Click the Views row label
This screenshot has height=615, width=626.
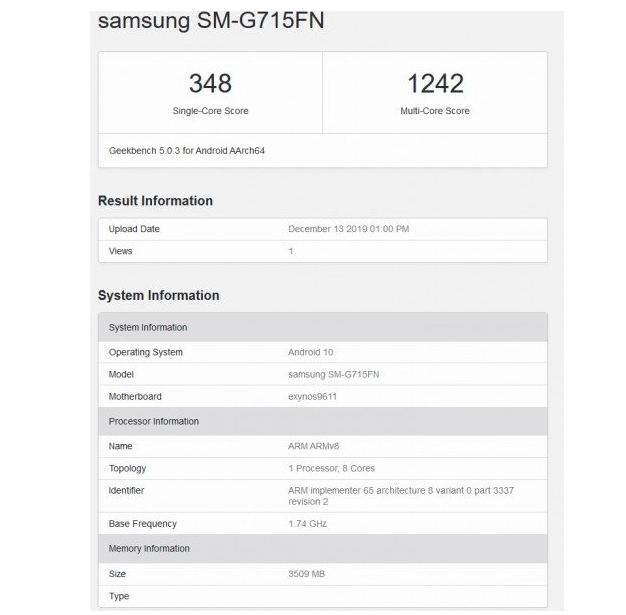121,251
